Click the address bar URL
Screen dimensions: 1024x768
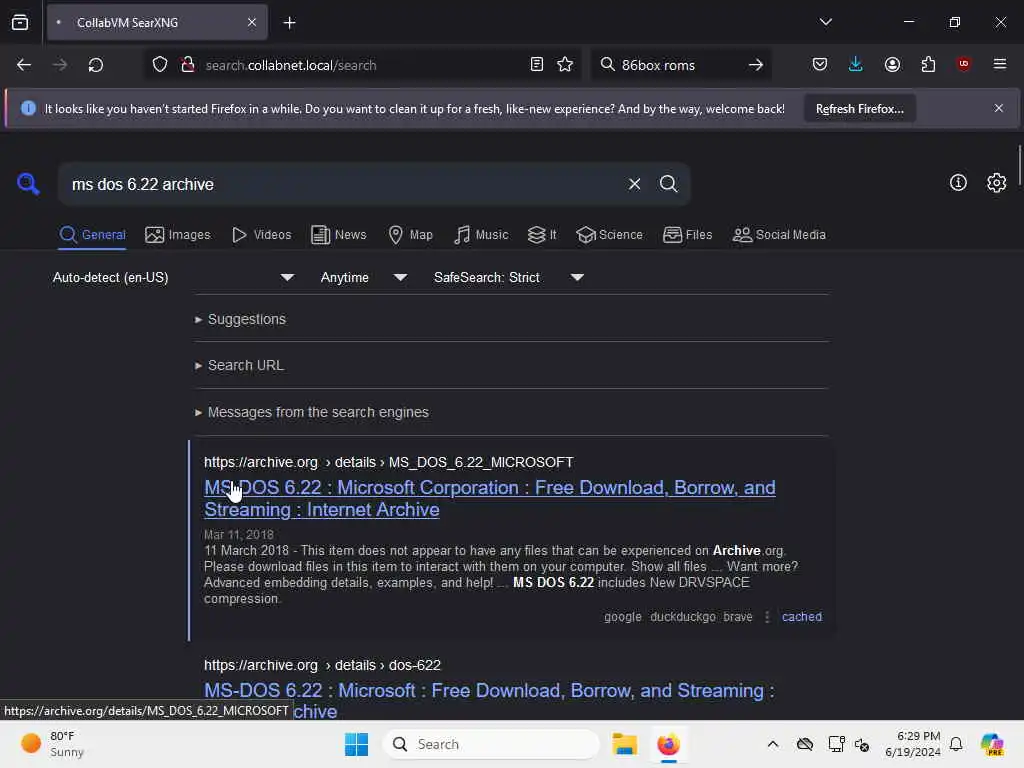pyautogui.click(x=291, y=65)
